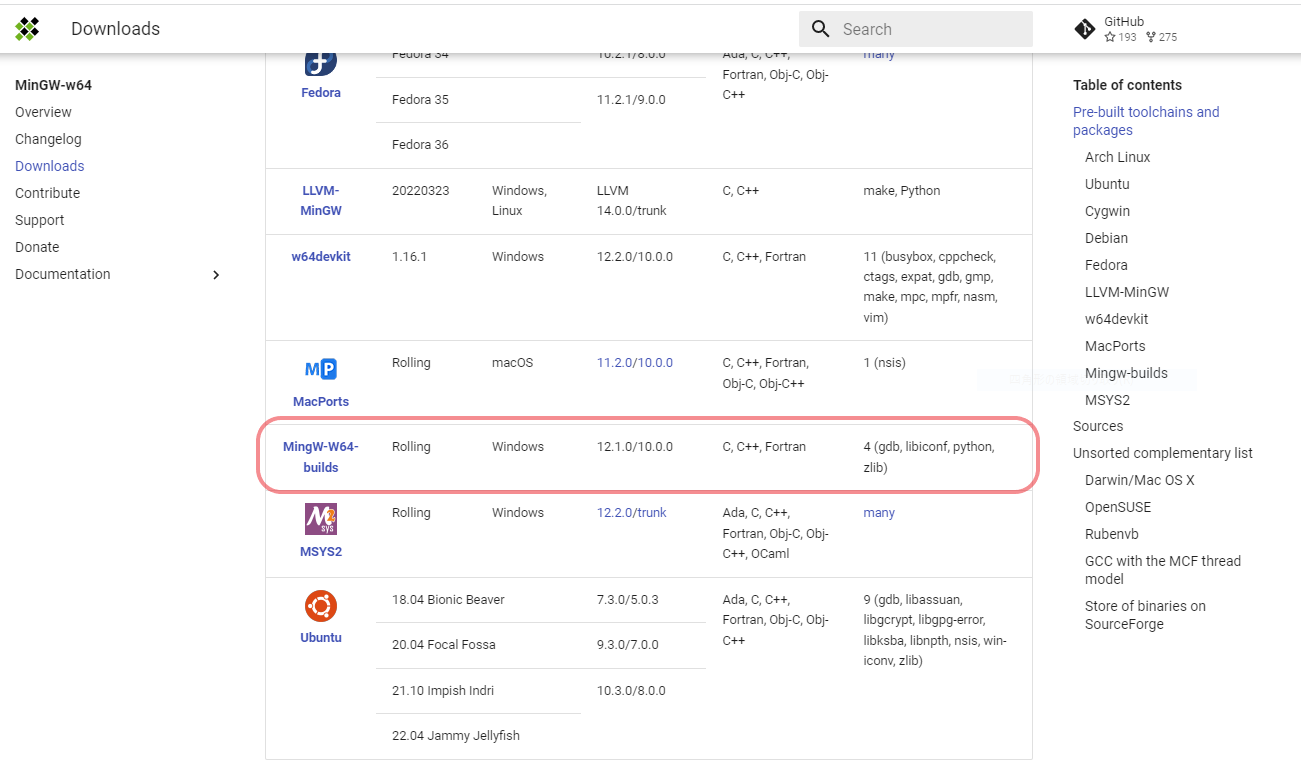Jump to Darwin/Mac OS X entry

1140,480
